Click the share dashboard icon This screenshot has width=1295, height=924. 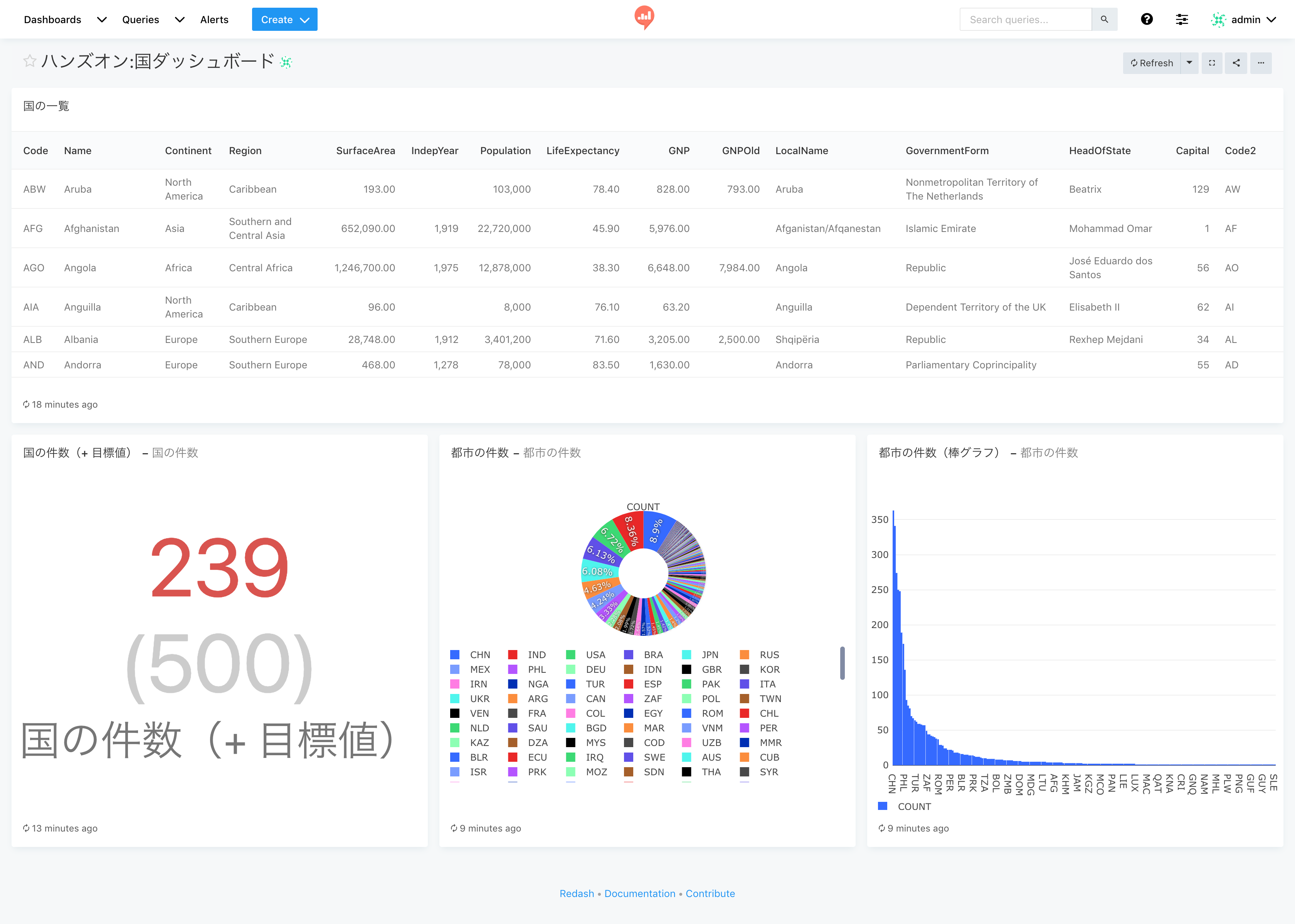[x=1236, y=63]
